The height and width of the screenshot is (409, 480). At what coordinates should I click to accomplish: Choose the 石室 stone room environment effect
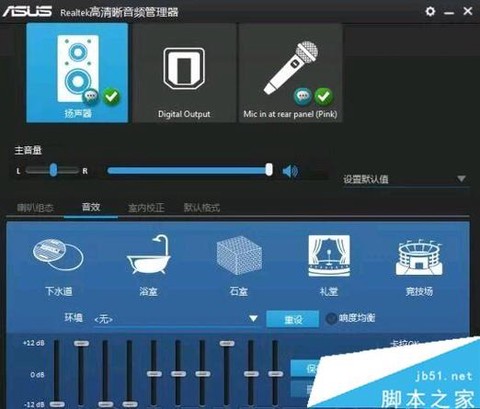(239, 267)
